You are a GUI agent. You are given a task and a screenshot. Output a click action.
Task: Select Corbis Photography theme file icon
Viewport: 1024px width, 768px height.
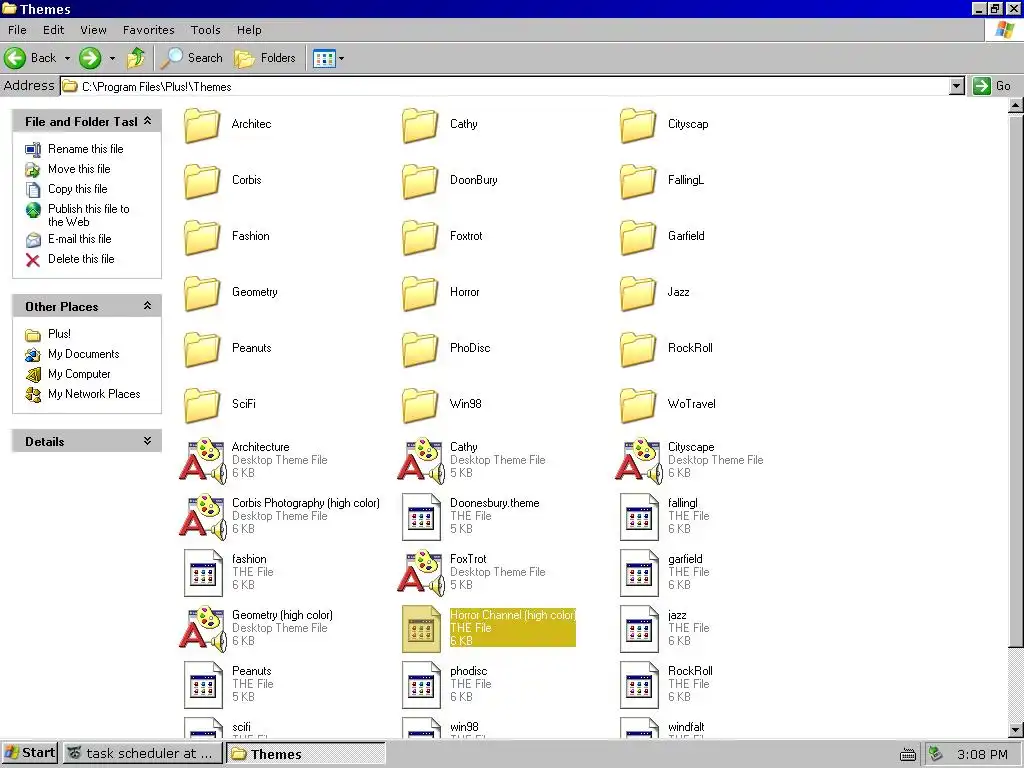point(202,517)
